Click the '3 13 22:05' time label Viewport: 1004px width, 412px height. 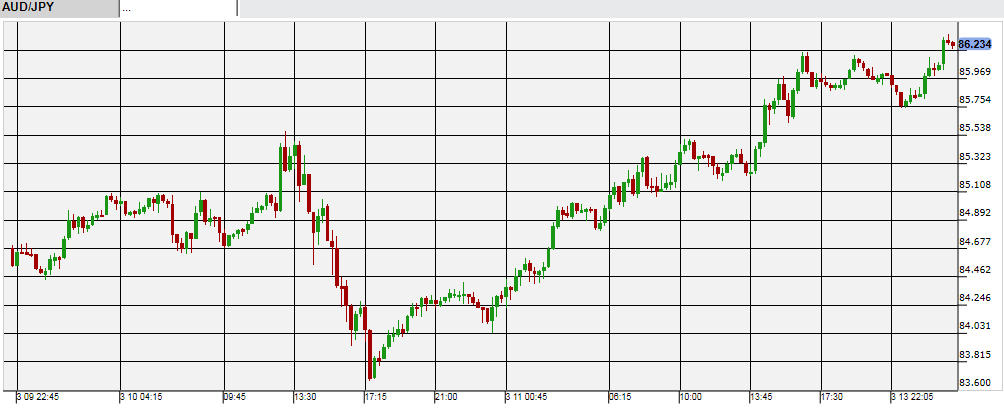pos(913,397)
